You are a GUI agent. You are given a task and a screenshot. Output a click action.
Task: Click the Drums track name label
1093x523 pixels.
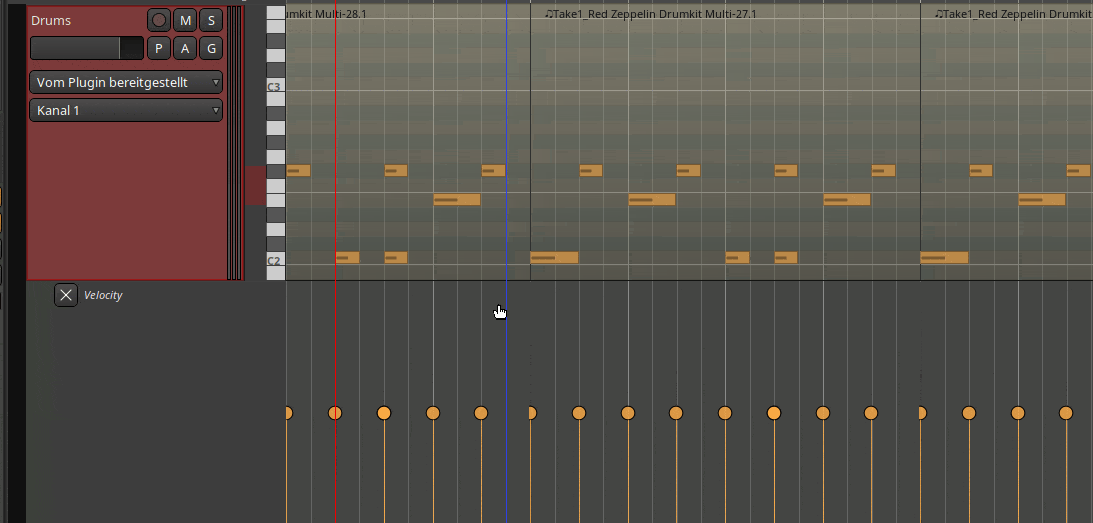point(51,20)
